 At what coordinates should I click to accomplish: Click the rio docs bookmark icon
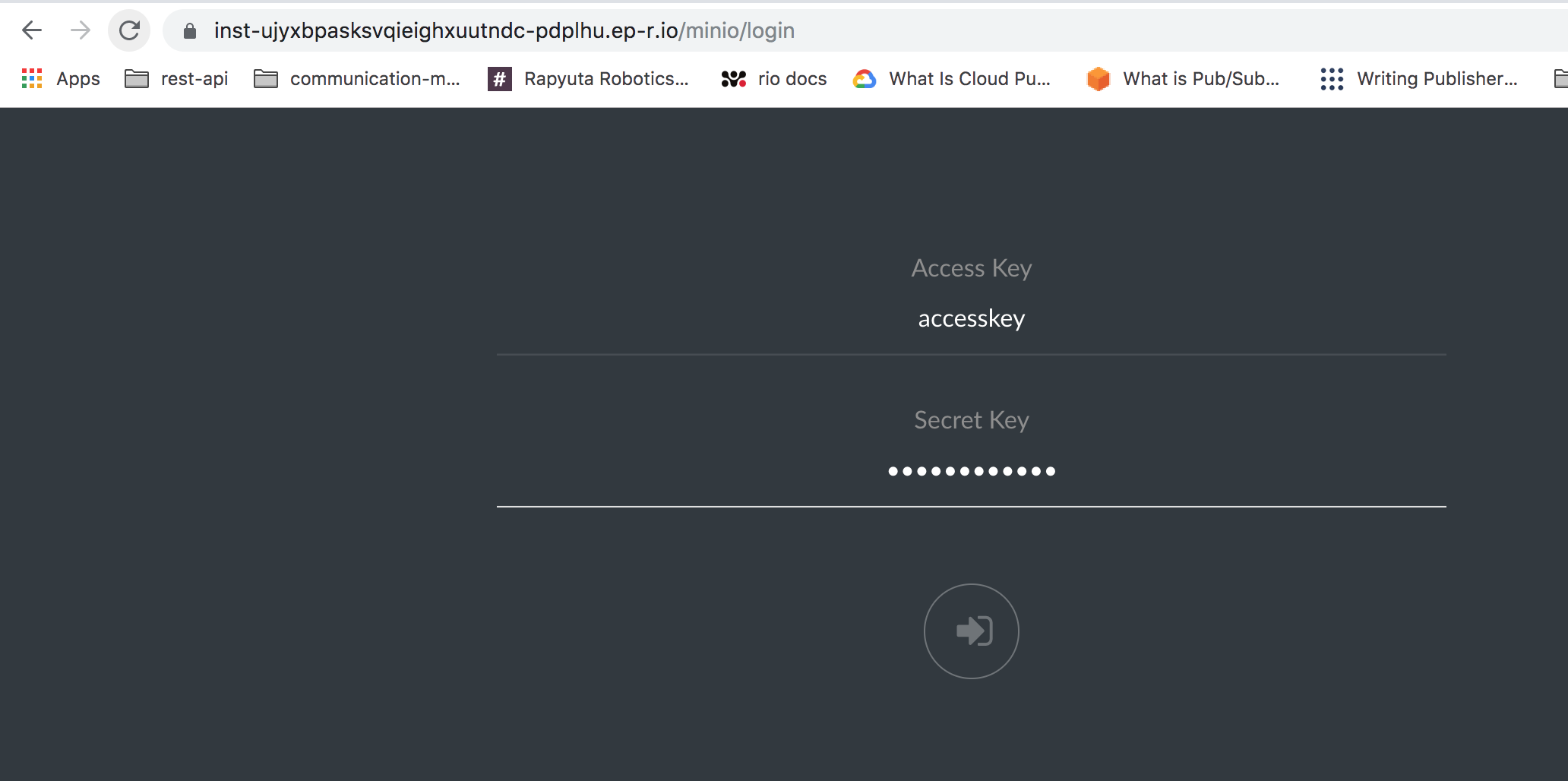733,78
